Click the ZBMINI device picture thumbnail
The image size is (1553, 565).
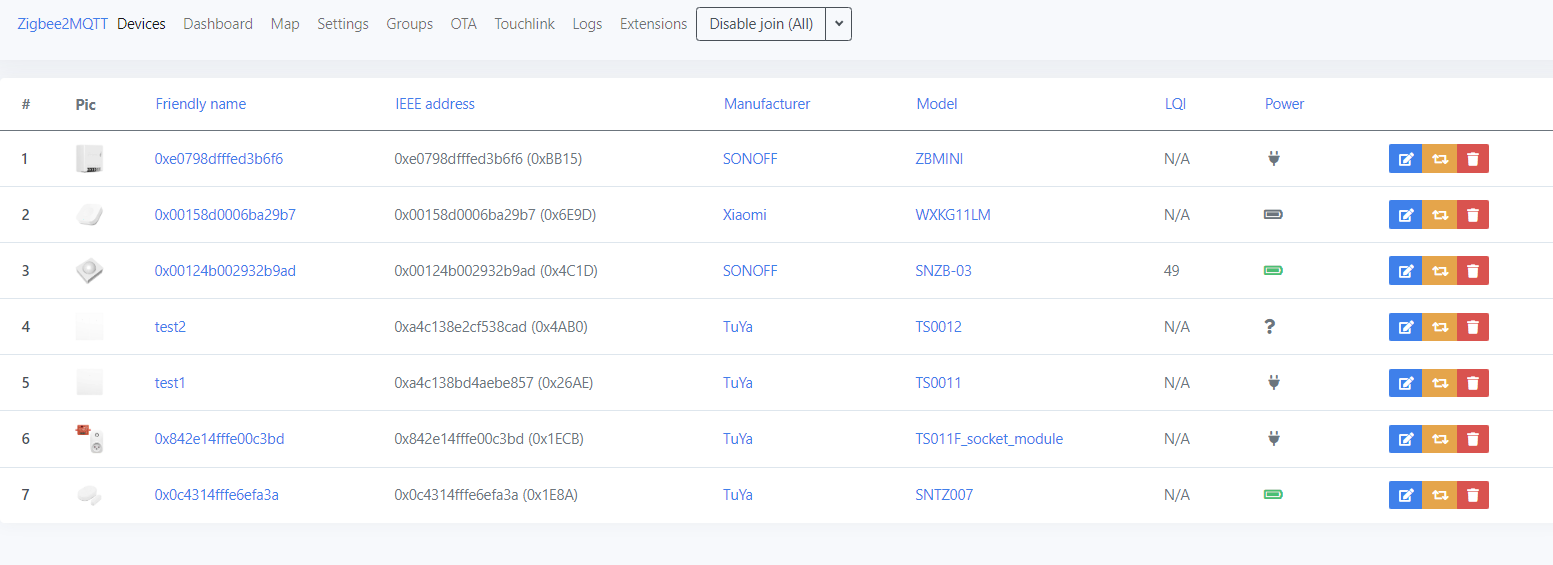click(89, 159)
